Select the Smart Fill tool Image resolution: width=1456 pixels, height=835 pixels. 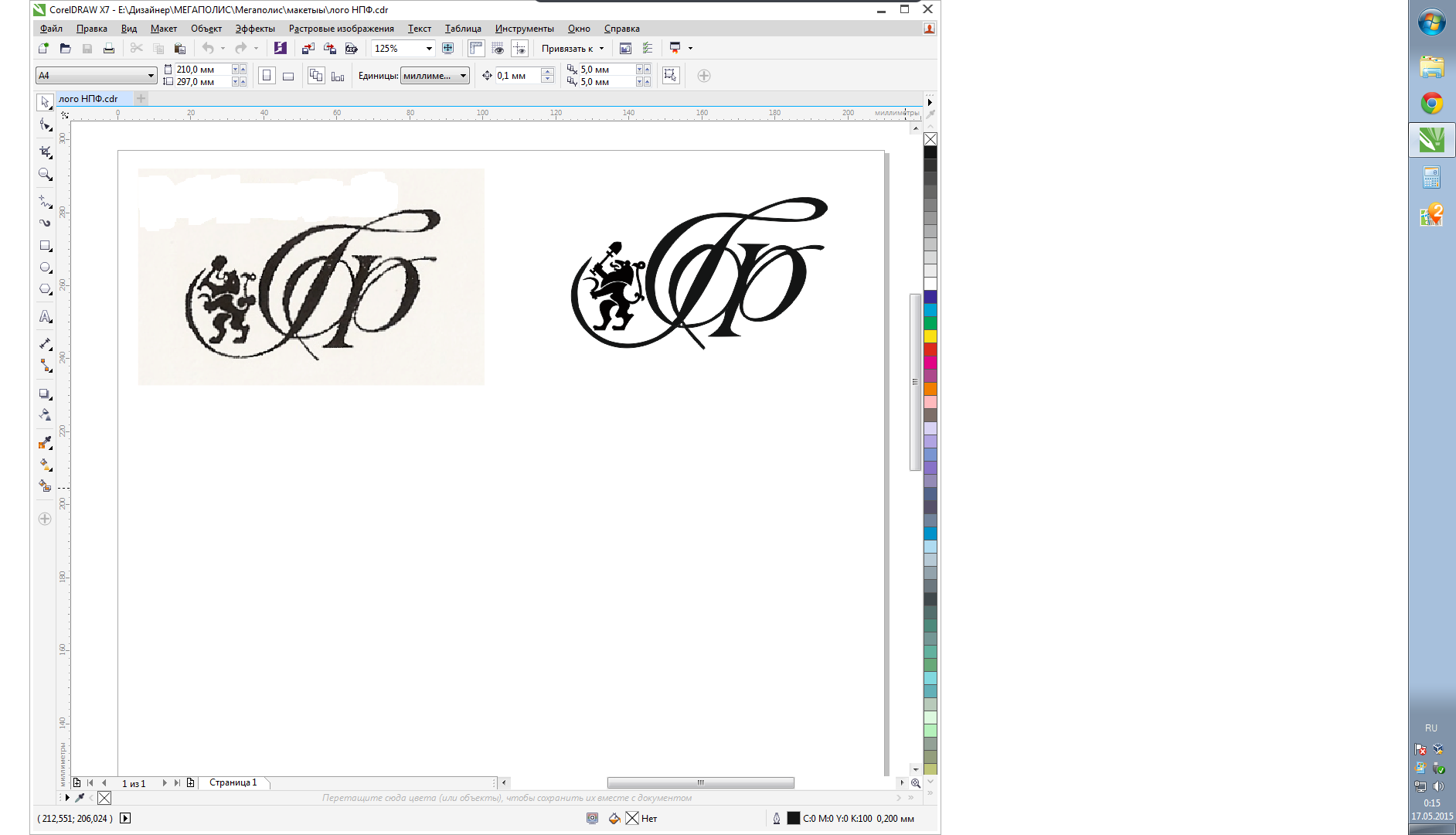click(45, 486)
